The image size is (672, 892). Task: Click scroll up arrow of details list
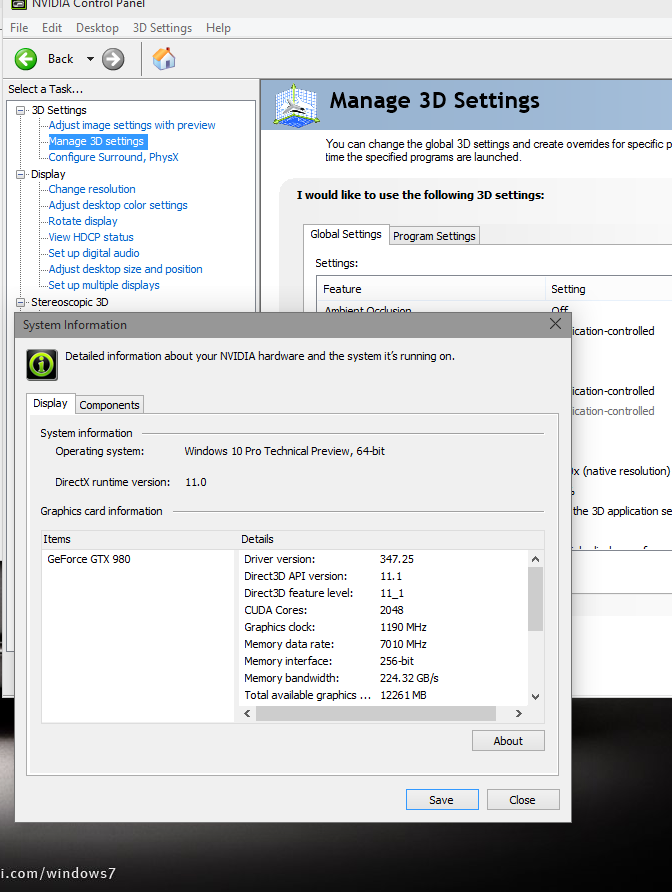pyautogui.click(x=535, y=559)
